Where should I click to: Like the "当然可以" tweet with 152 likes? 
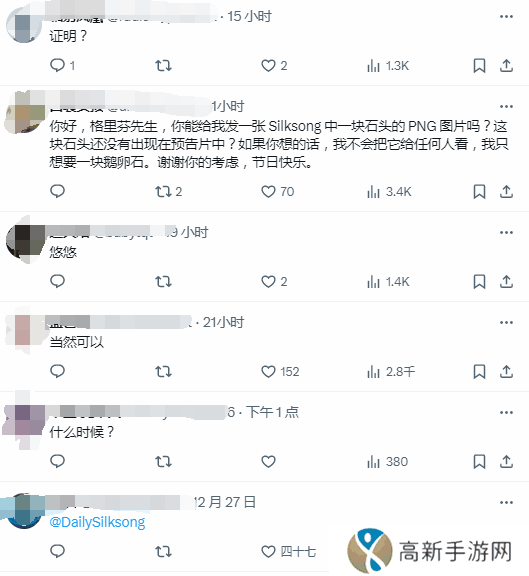click(x=280, y=372)
